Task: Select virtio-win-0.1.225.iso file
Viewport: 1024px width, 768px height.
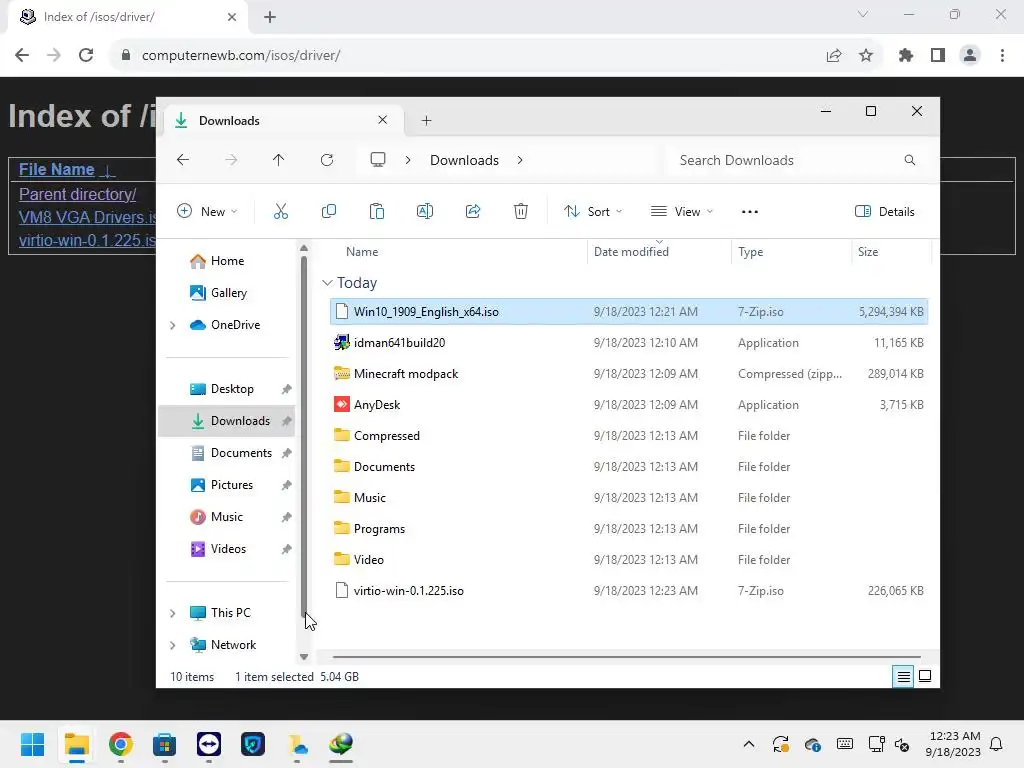Action: tap(629, 591)
